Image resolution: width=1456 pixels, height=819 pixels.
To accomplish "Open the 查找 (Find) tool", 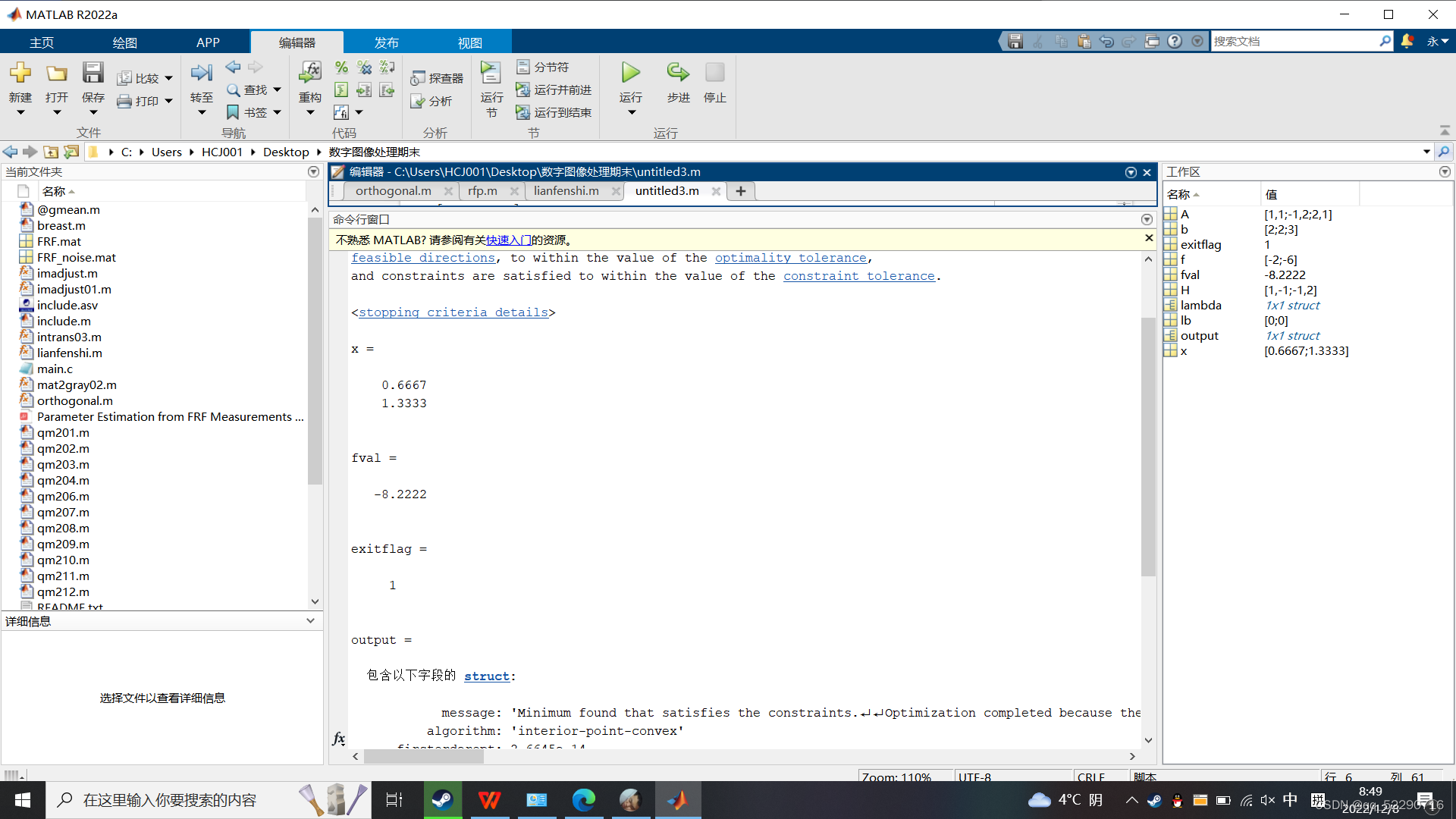I will [250, 89].
